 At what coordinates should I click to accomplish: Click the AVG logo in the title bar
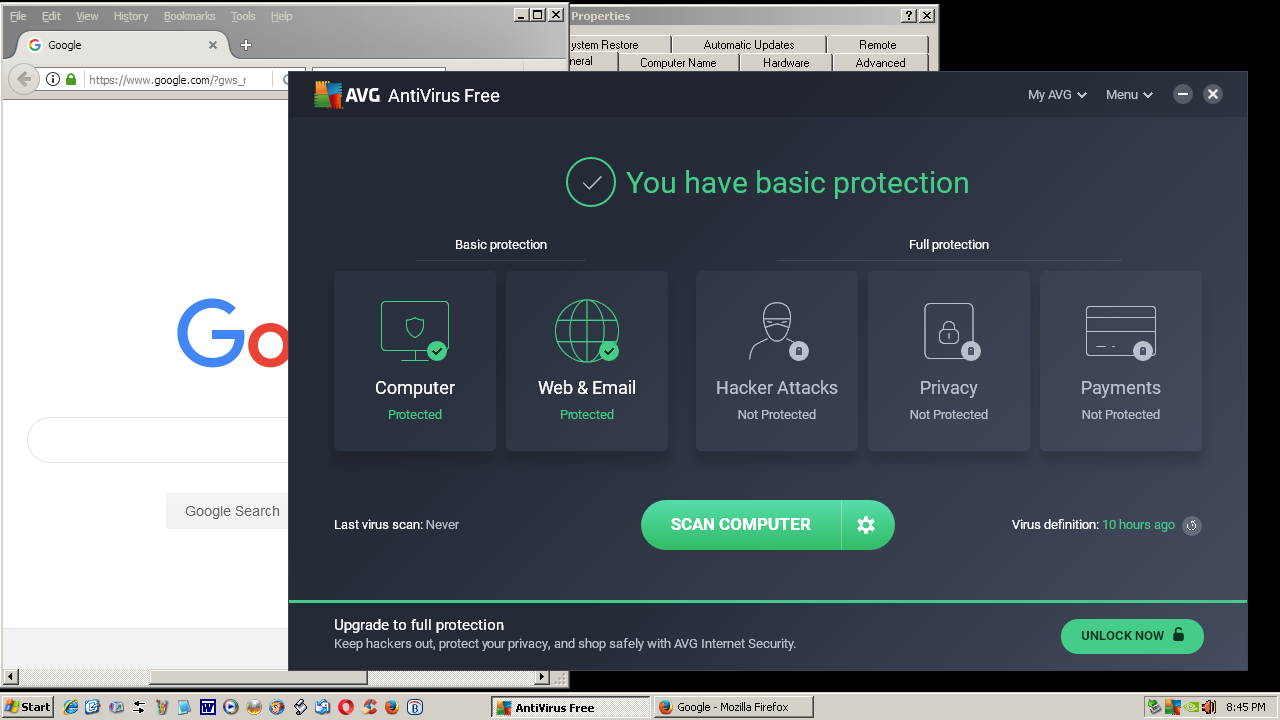tap(346, 95)
